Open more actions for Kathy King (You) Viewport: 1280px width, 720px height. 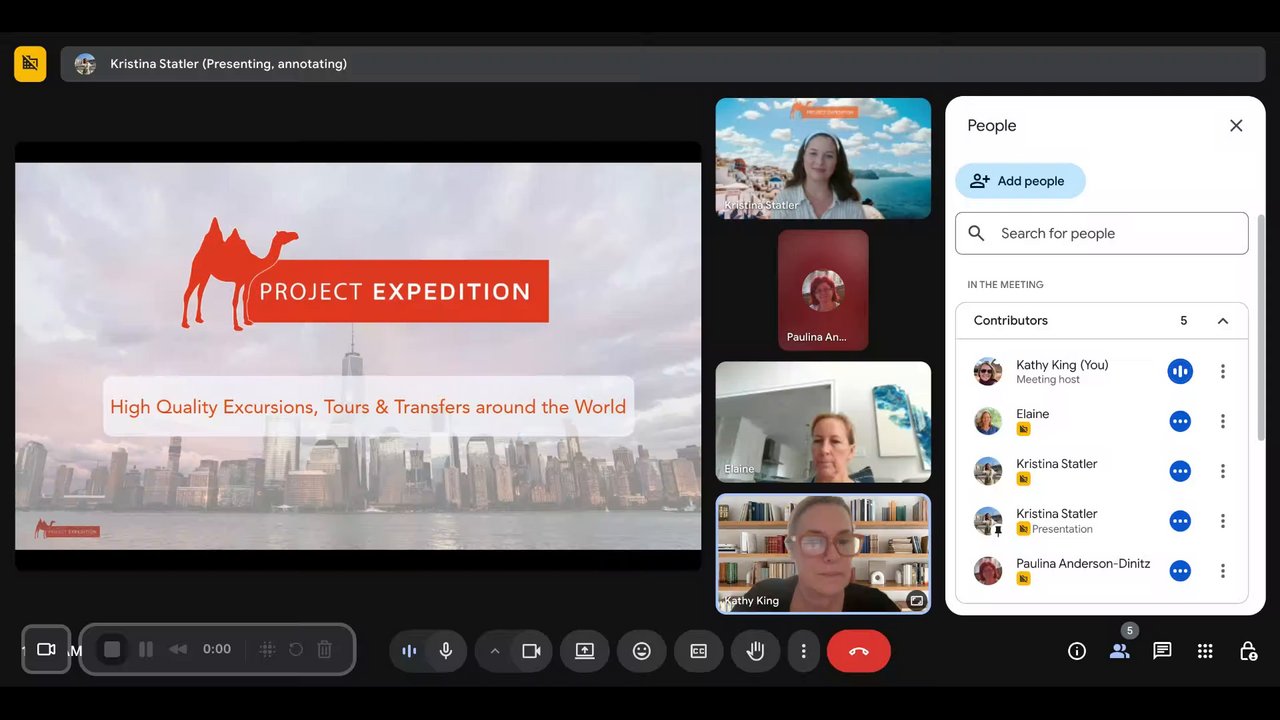[1222, 372]
